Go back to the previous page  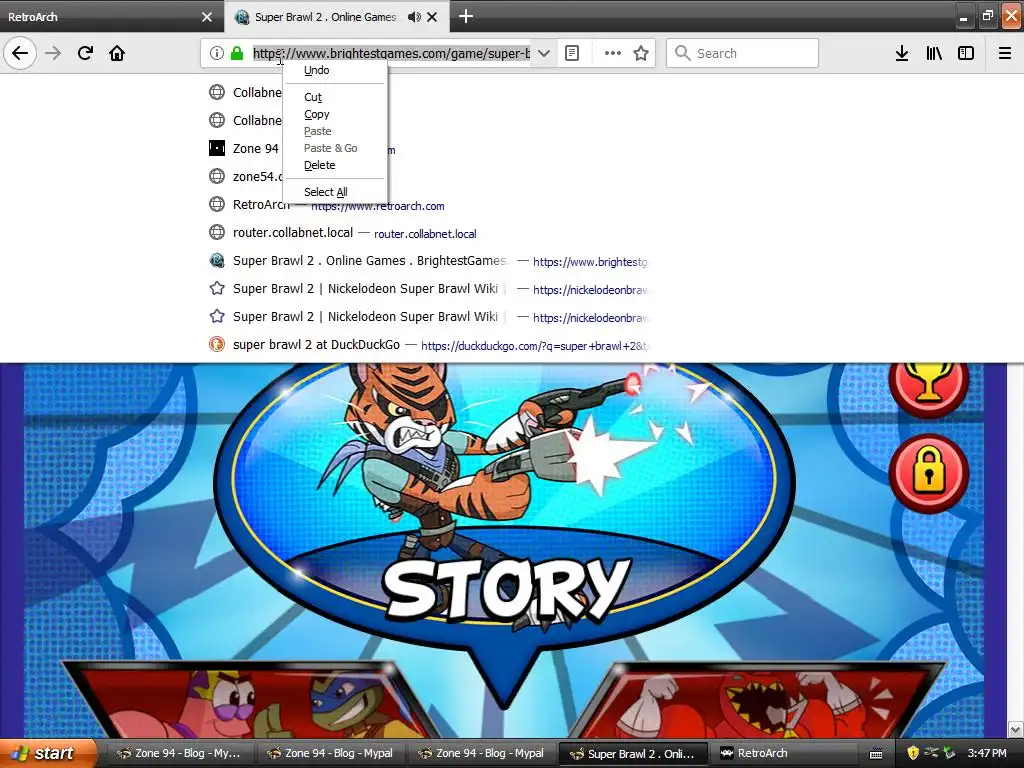[20, 53]
